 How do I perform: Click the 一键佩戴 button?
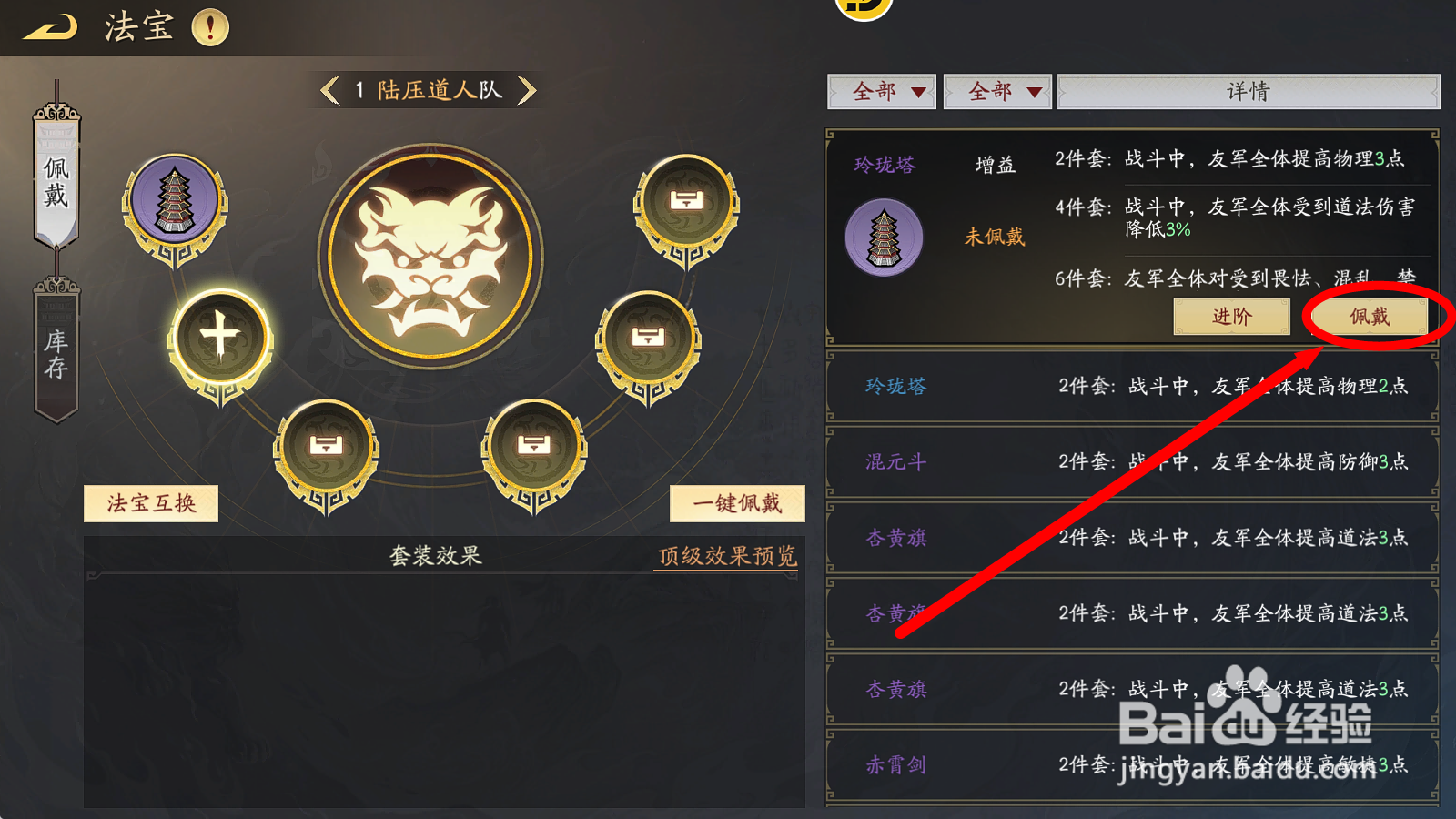737,503
